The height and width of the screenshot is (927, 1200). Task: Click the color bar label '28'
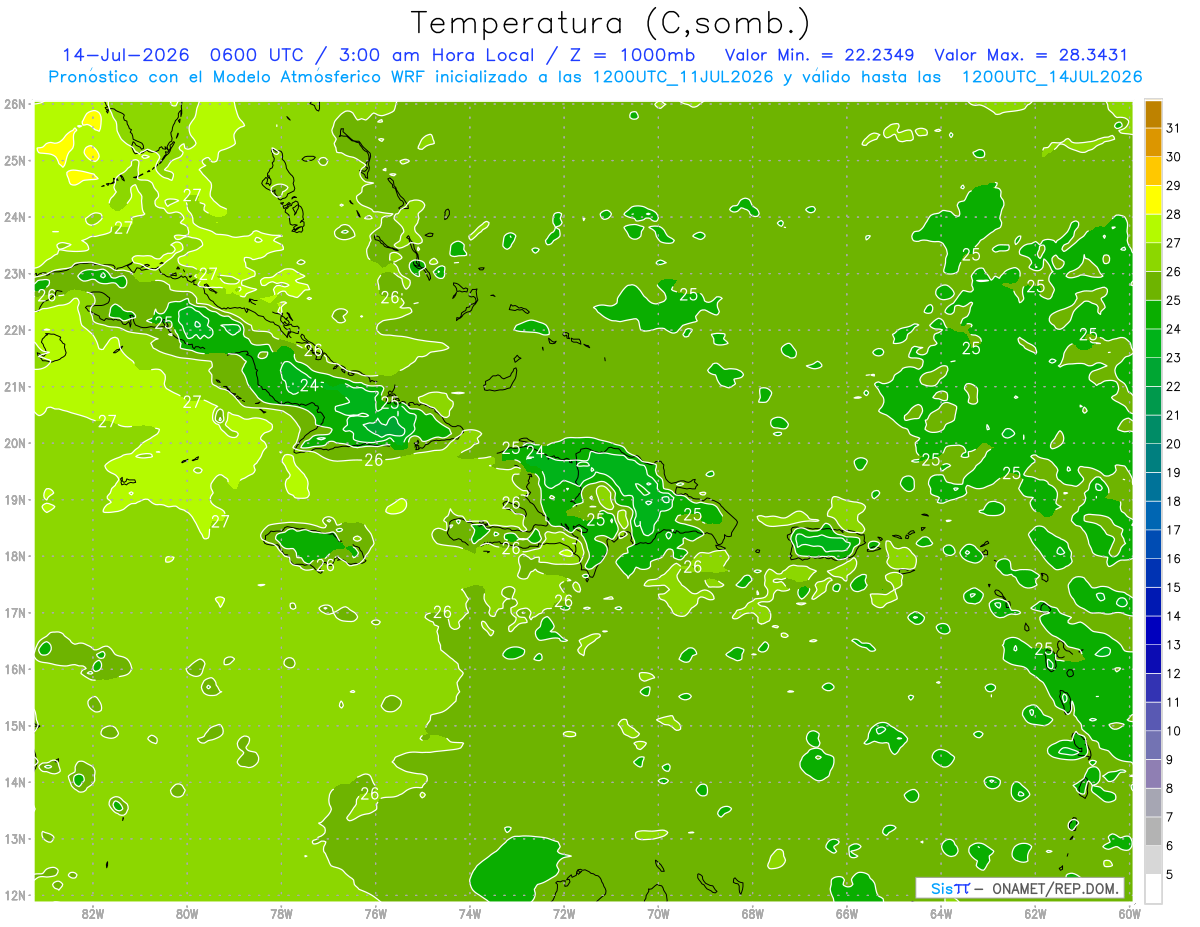coord(1173,214)
